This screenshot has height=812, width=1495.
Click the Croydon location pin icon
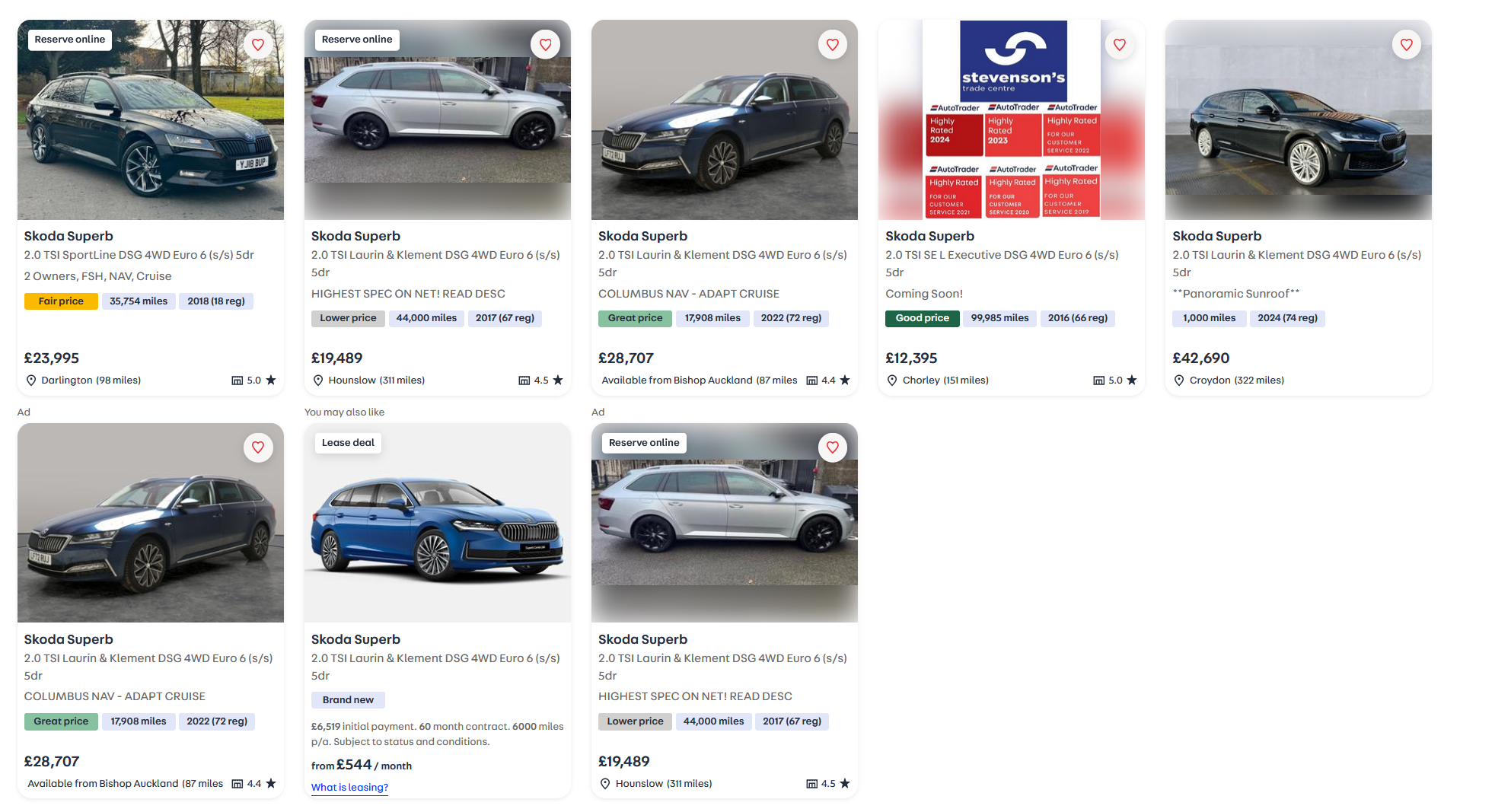coord(1179,381)
